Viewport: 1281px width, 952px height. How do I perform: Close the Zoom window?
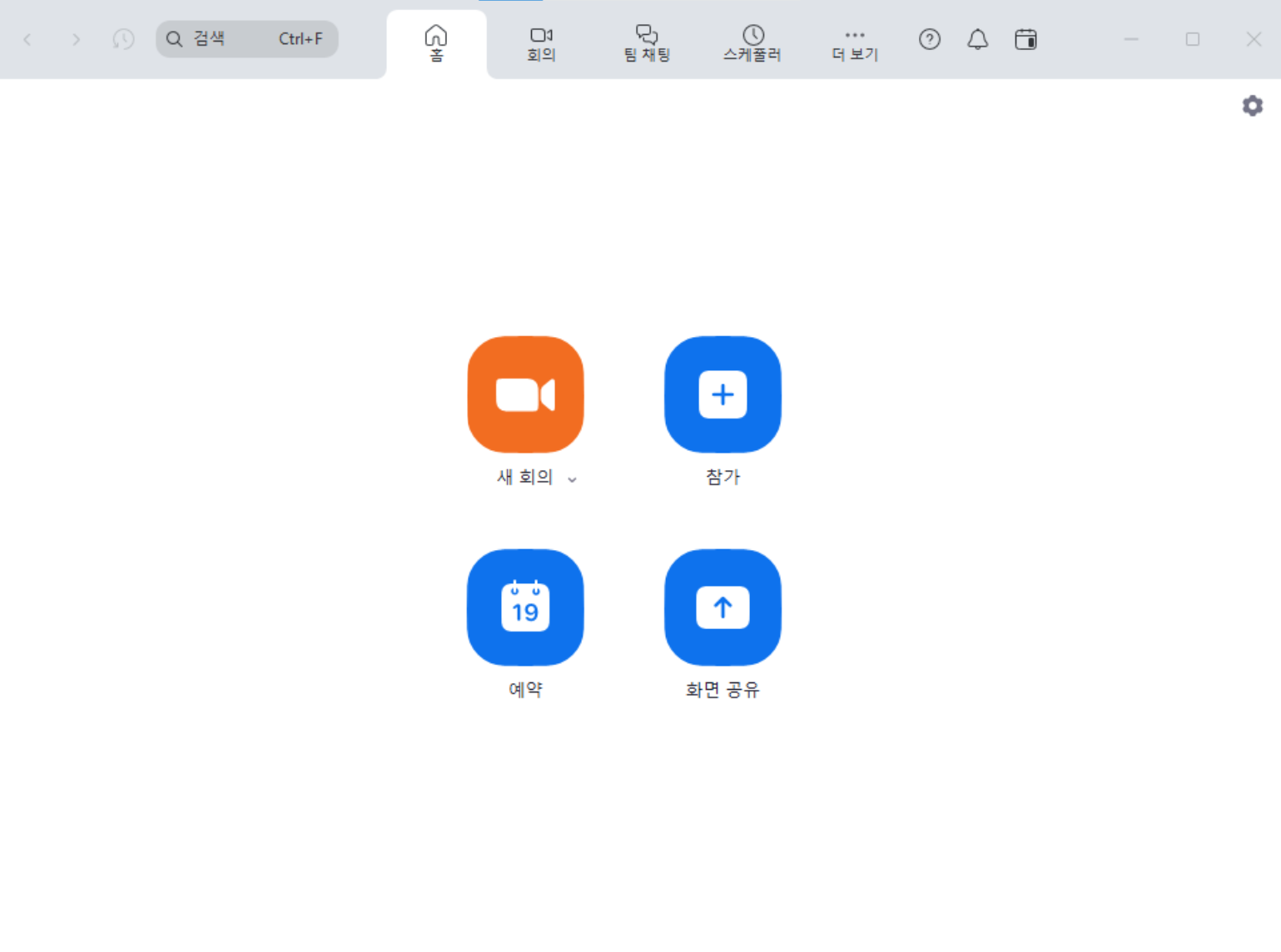[x=1254, y=39]
